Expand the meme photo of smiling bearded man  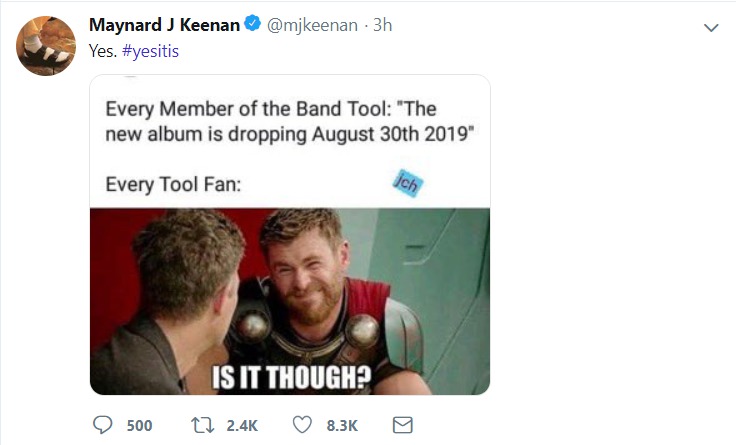(290, 301)
